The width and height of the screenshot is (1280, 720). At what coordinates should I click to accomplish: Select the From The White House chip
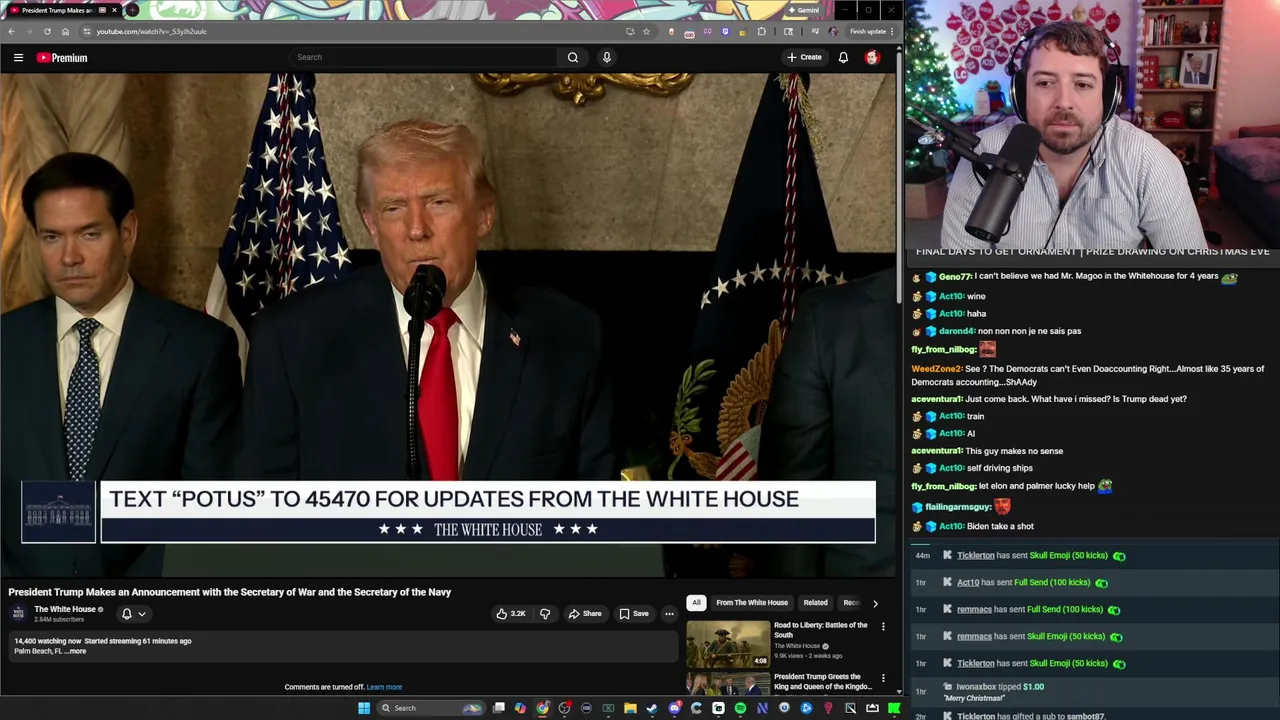752,602
